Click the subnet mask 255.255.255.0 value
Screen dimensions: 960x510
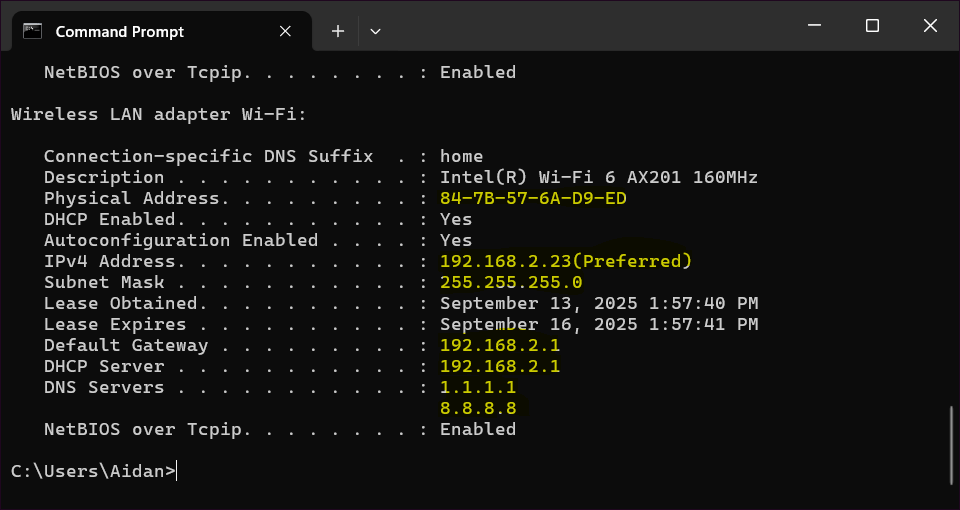pos(511,282)
